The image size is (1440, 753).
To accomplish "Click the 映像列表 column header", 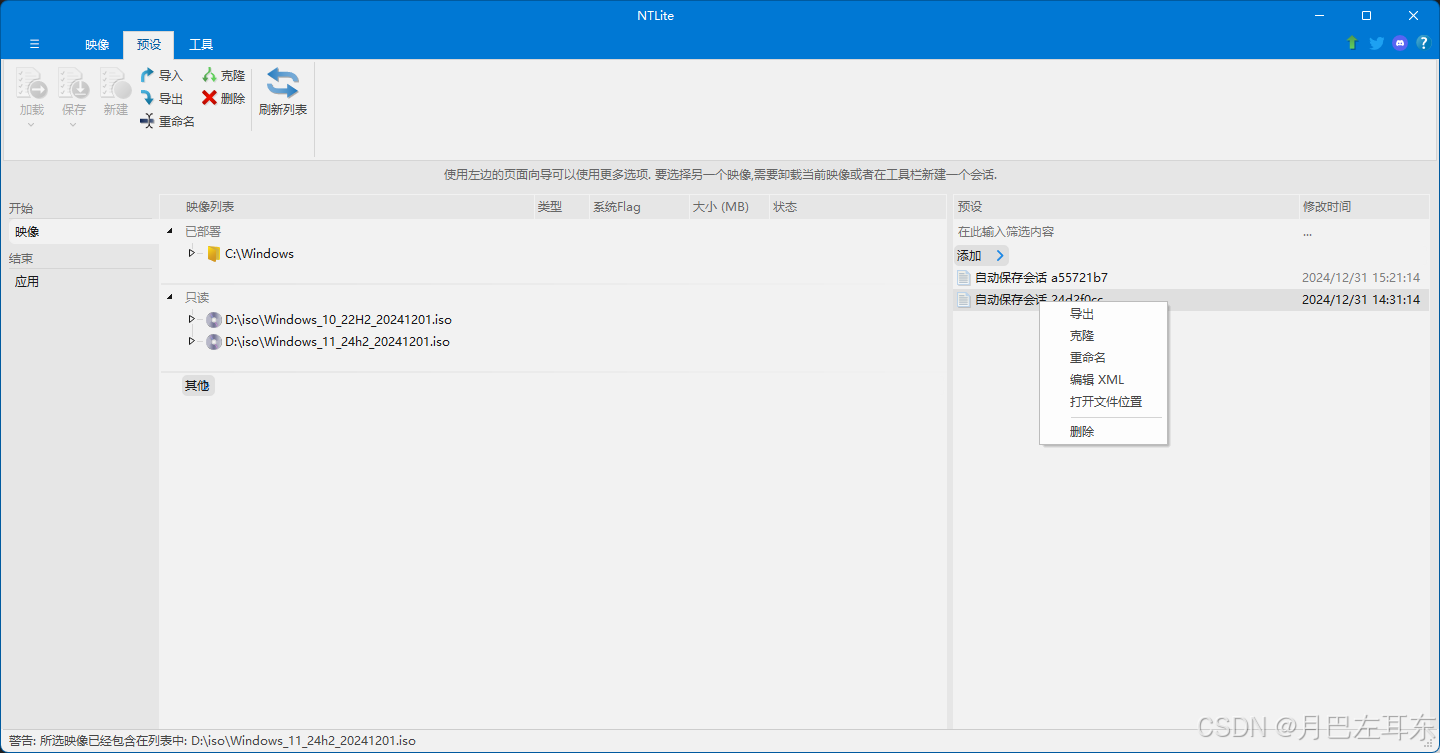I will 210,207.
